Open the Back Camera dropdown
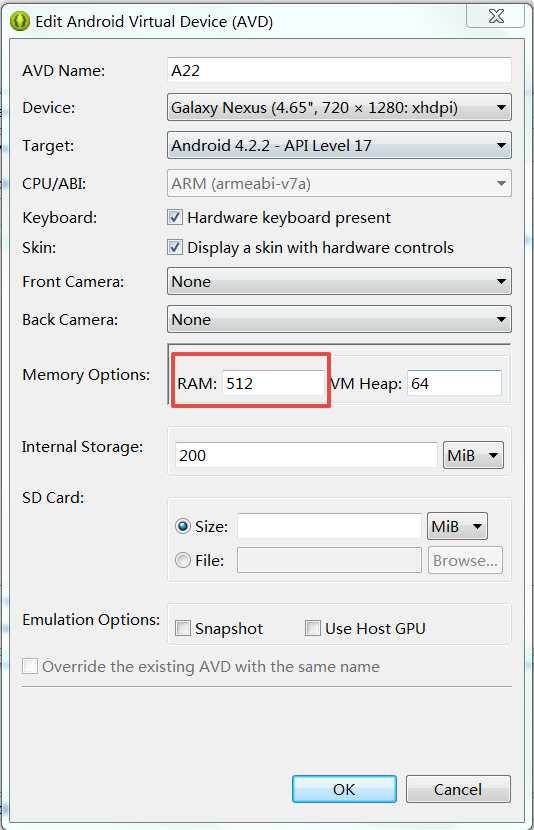534x830 pixels. pyautogui.click(x=339, y=319)
